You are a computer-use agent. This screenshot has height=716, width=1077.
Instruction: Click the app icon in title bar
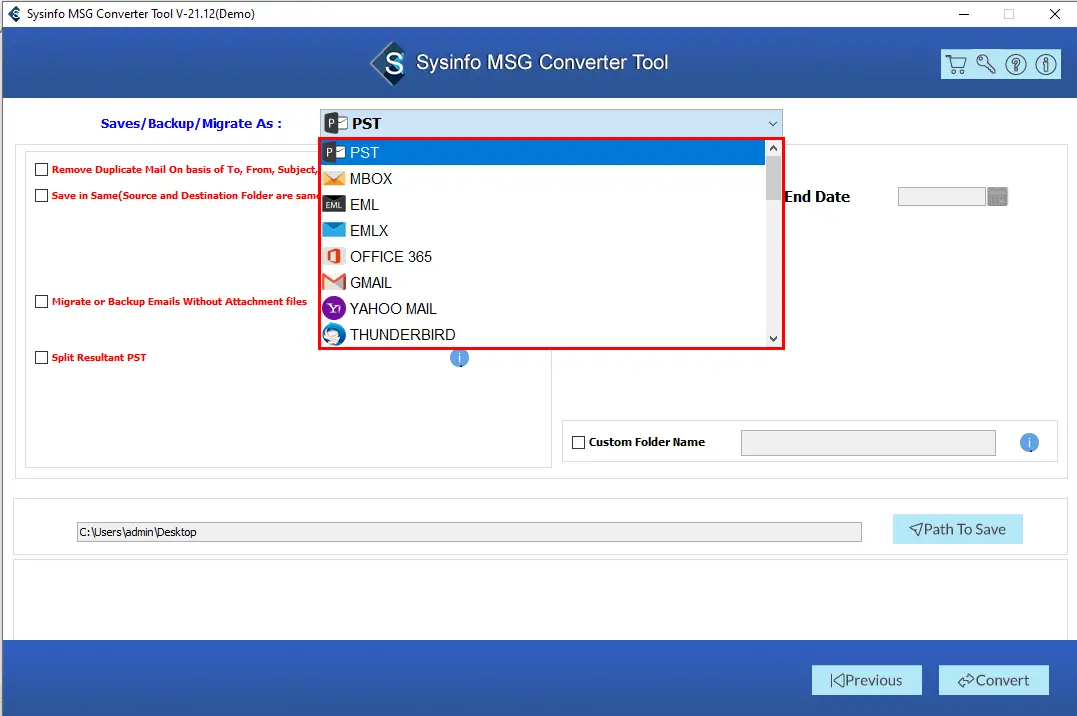pyautogui.click(x=14, y=14)
